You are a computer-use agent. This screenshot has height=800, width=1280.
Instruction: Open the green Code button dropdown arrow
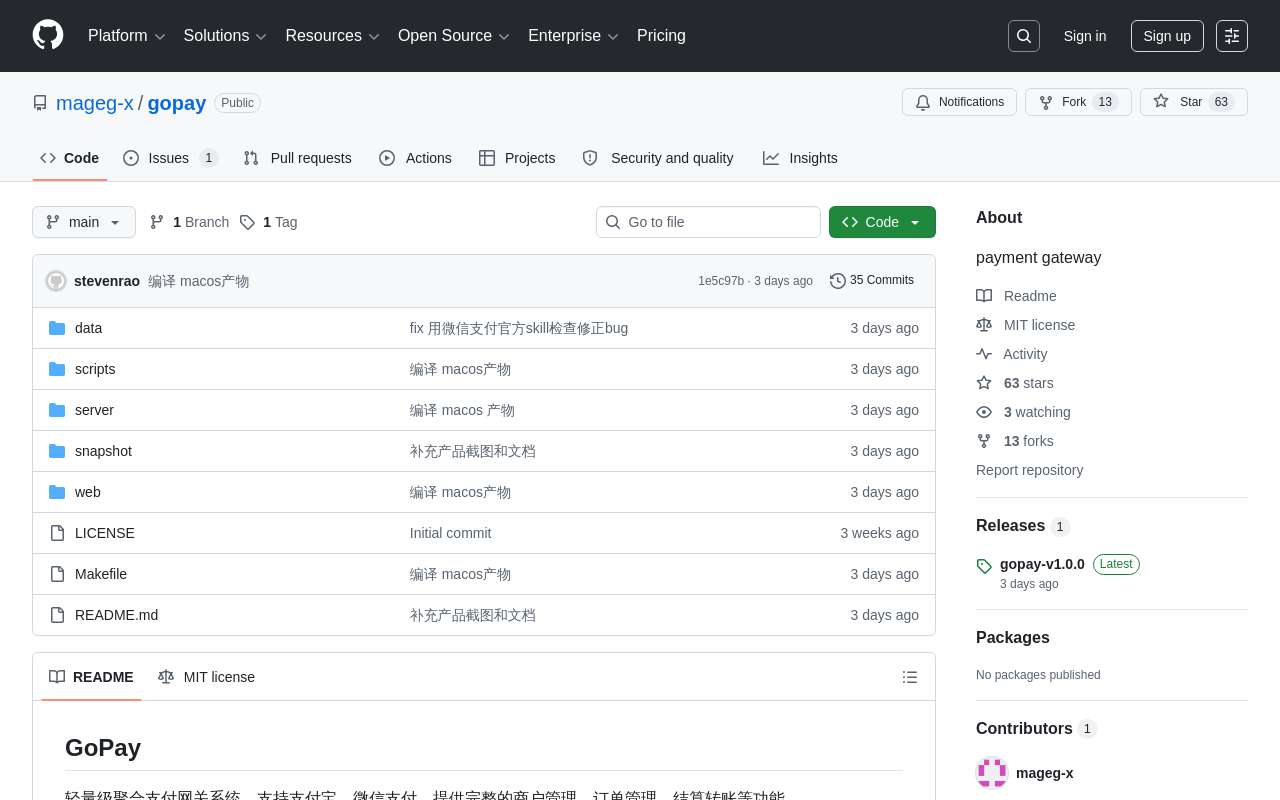point(915,222)
